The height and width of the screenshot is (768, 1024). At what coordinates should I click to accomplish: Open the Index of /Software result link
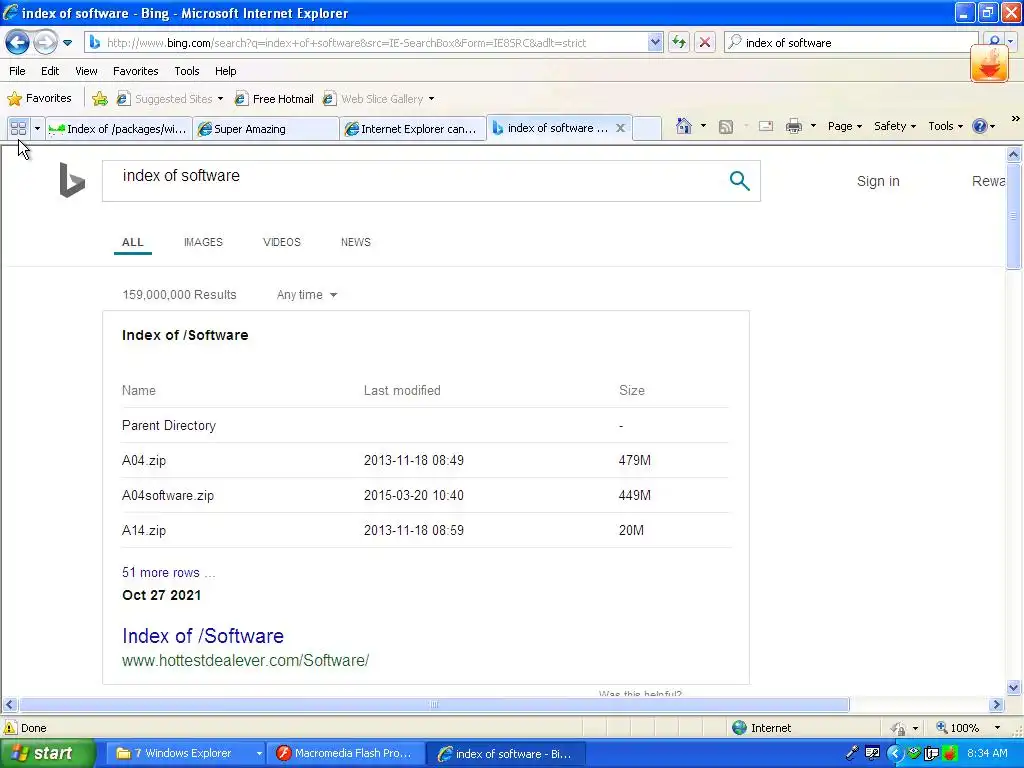point(202,635)
